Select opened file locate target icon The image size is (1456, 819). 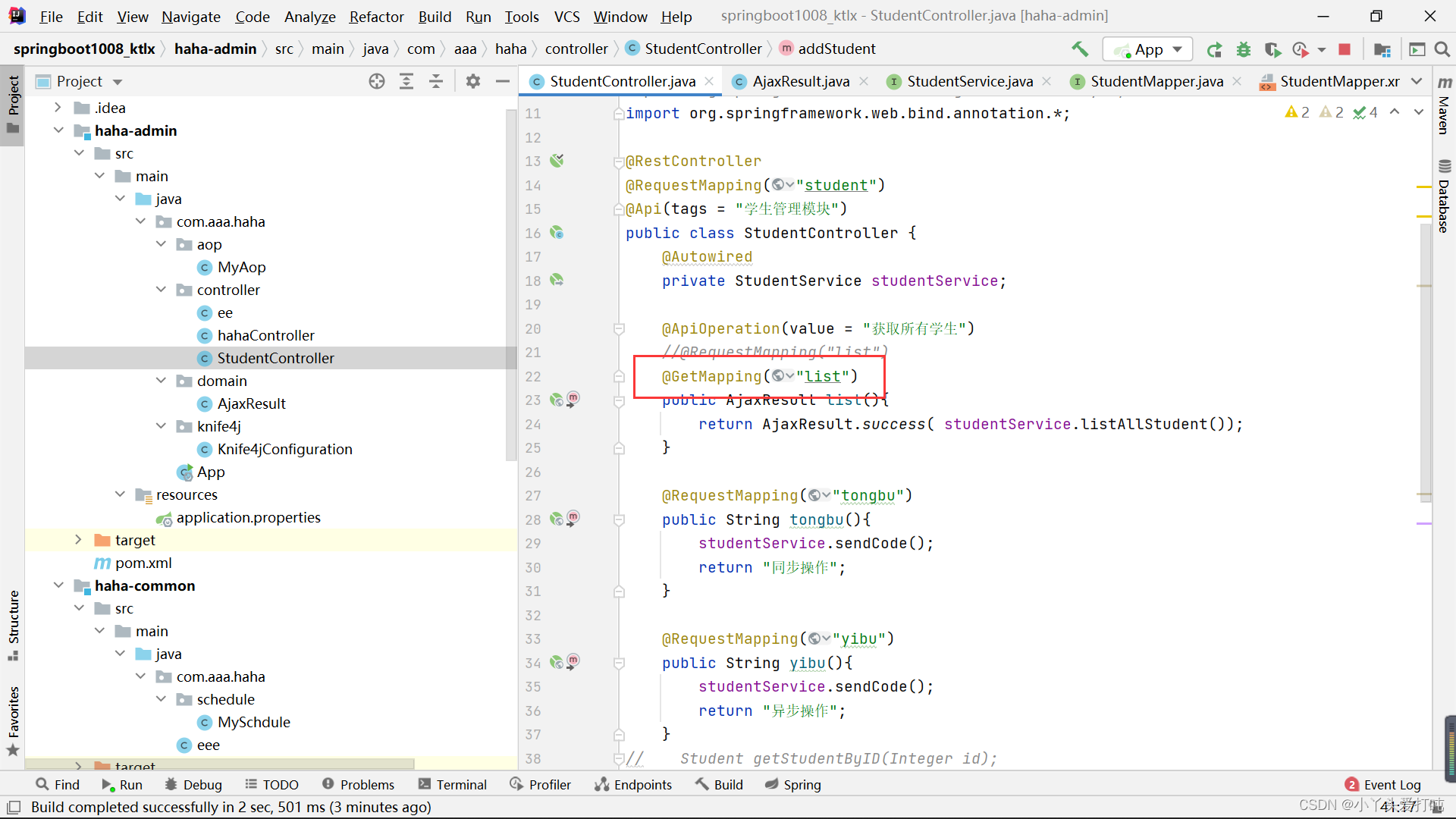click(x=377, y=81)
